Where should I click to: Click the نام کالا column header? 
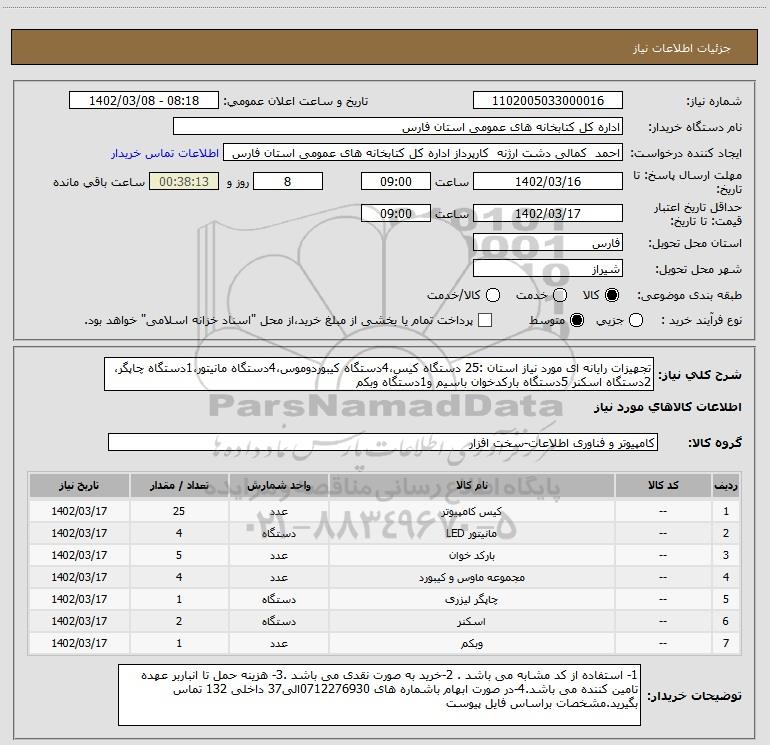(x=471, y=486)
